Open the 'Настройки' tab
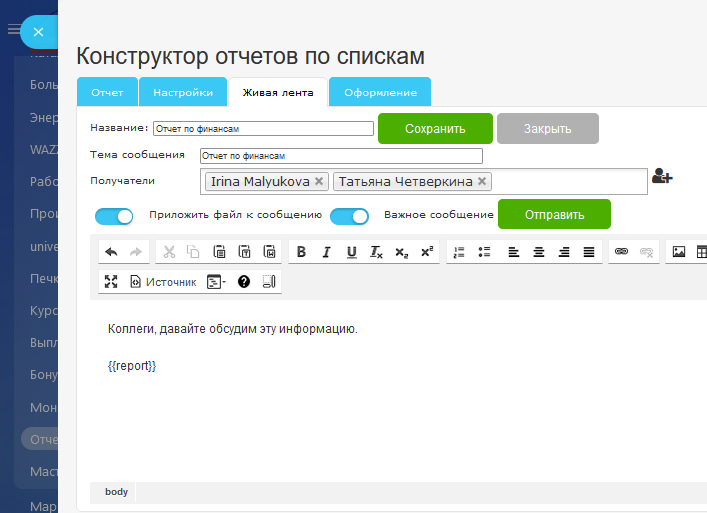This screenshot has width=707, height=513. point(183,92)
